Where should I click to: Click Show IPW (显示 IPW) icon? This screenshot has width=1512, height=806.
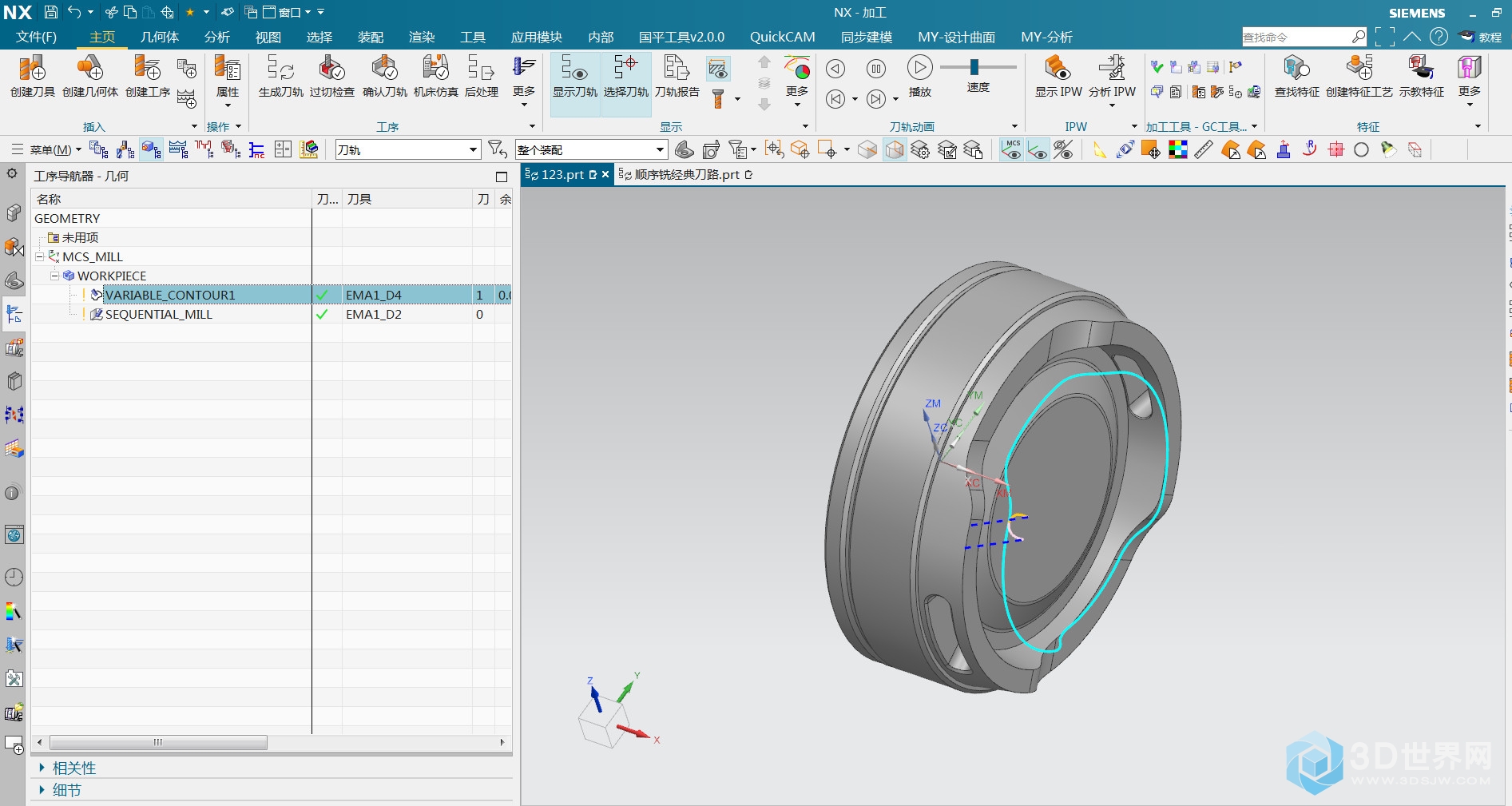click(x=1058, y=76)
